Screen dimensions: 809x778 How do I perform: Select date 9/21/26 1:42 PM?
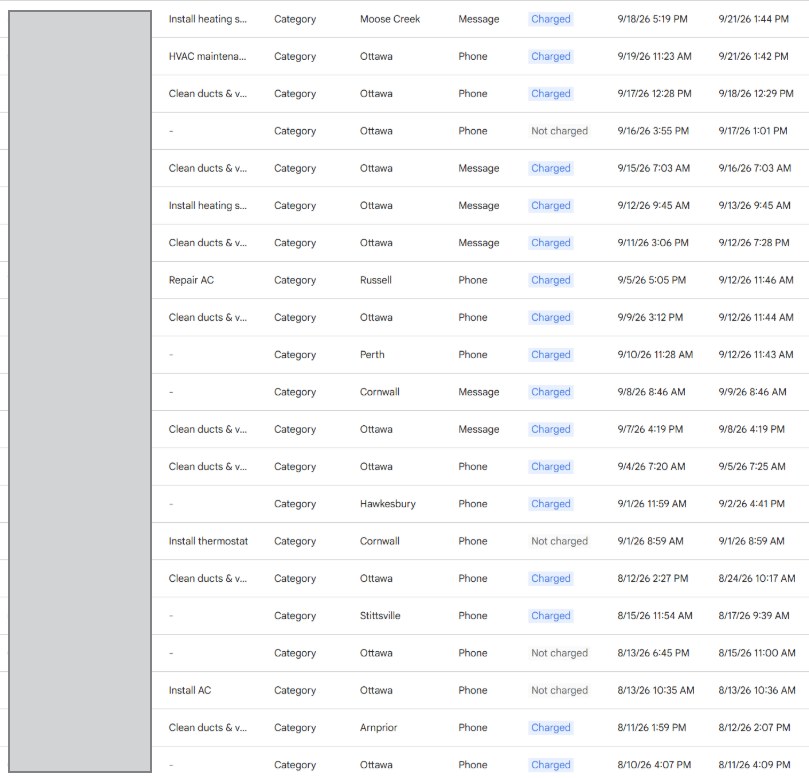[753, 56]
